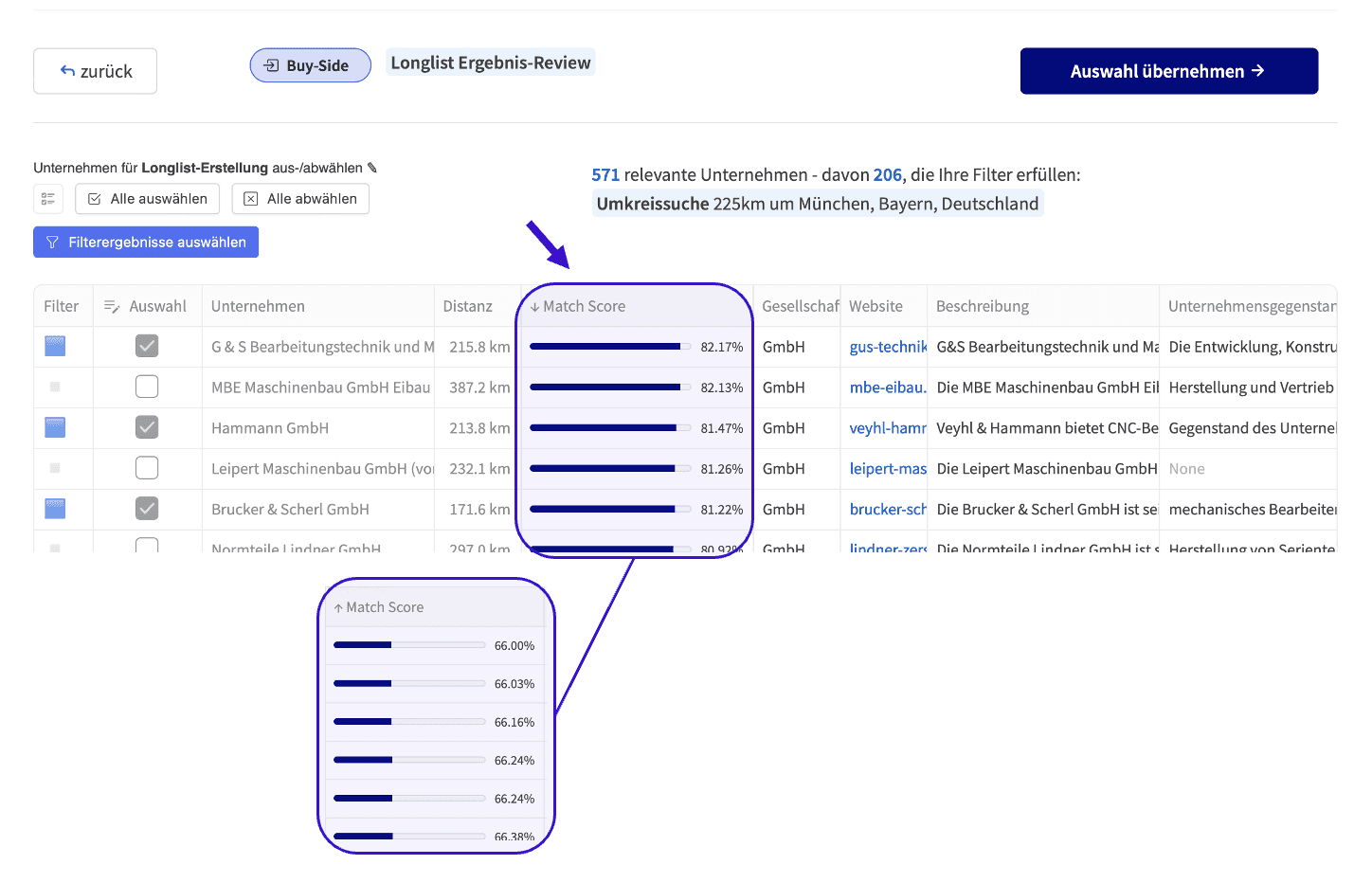The height and width of the screenshot is (883, 1372).
Task: Uncheck Hammann GmbH selection checkbox
Action: [147, 427]
